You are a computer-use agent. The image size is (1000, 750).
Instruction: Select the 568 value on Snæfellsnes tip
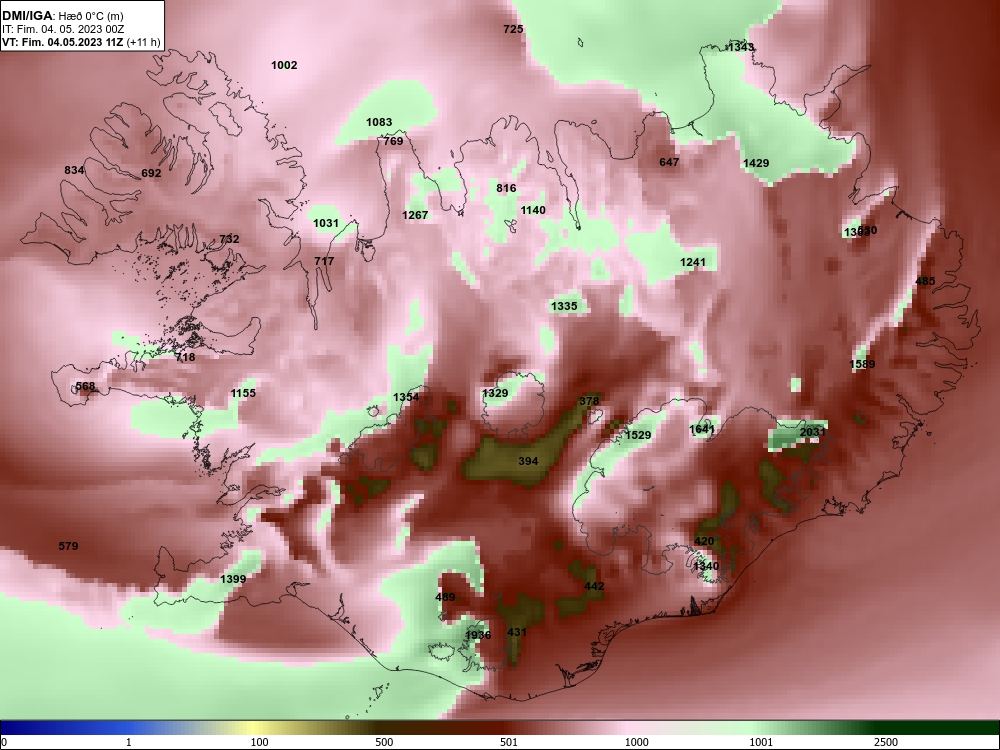[85, 386]
